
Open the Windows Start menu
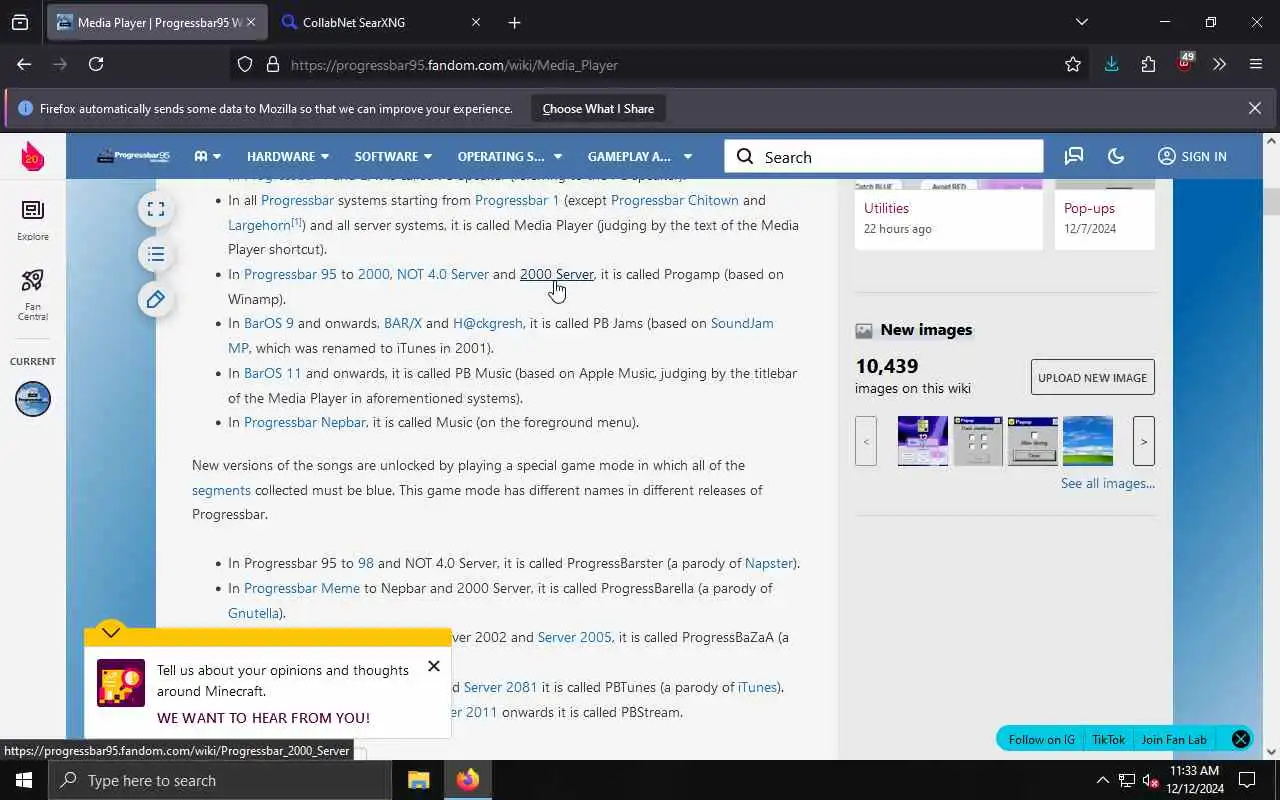[24, 780]
